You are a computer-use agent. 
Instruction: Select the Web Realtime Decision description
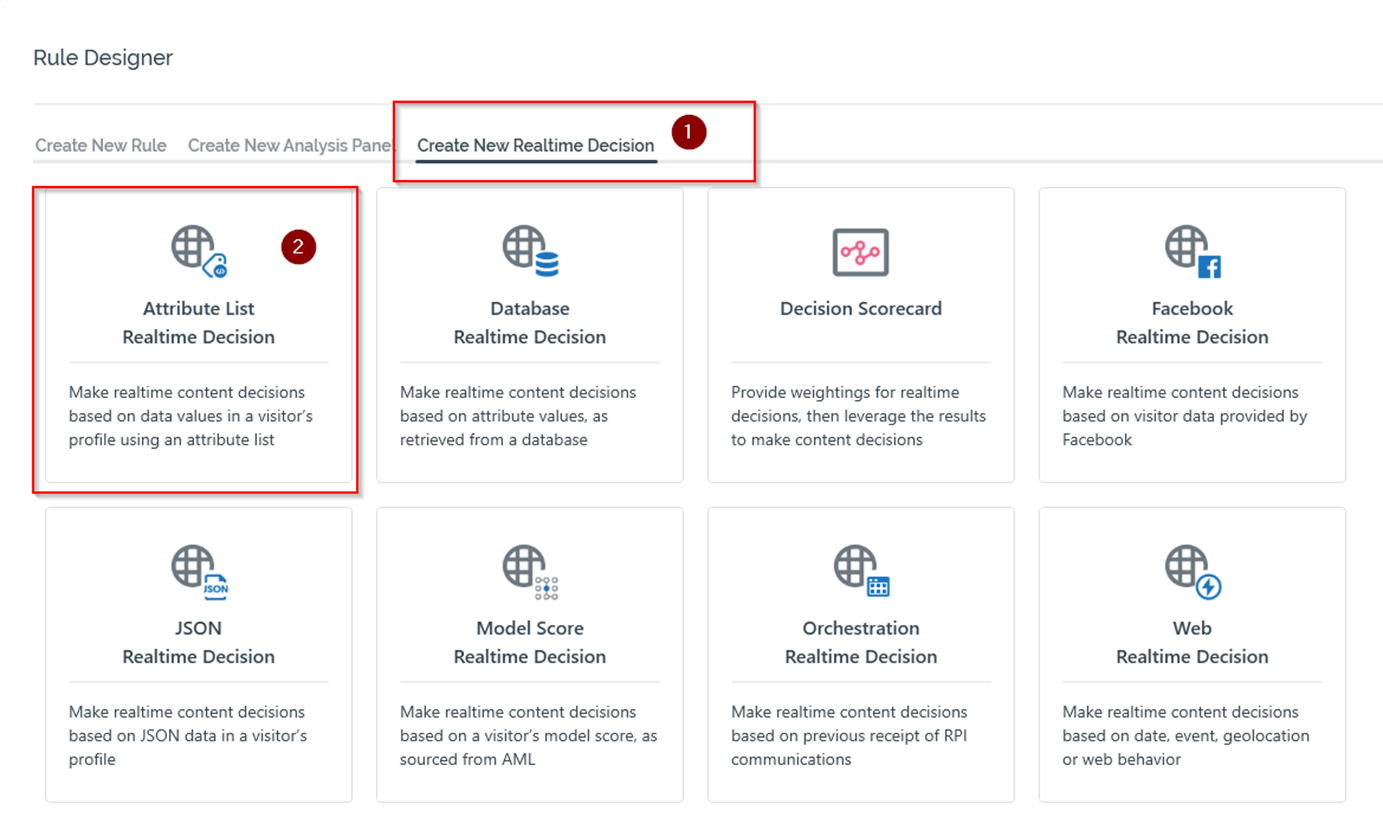click(x=1185, y=736)
